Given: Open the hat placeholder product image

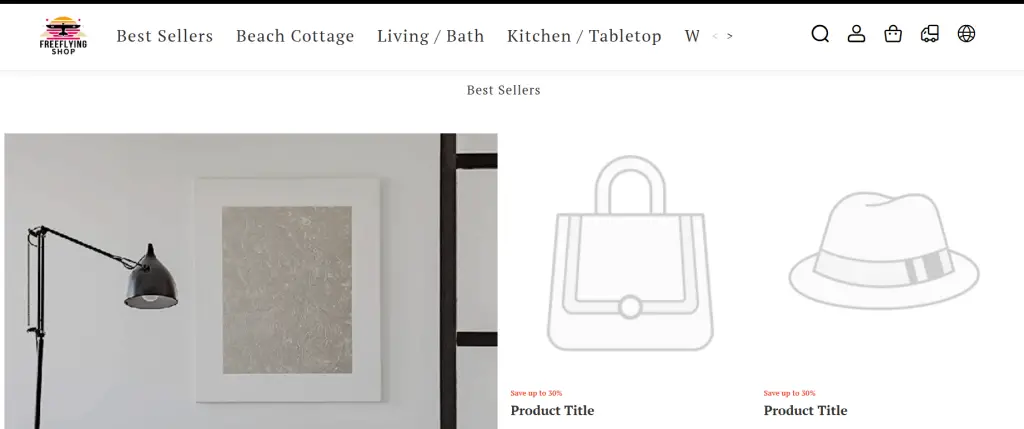Looking at the screenshot, I should coord(884,253).
